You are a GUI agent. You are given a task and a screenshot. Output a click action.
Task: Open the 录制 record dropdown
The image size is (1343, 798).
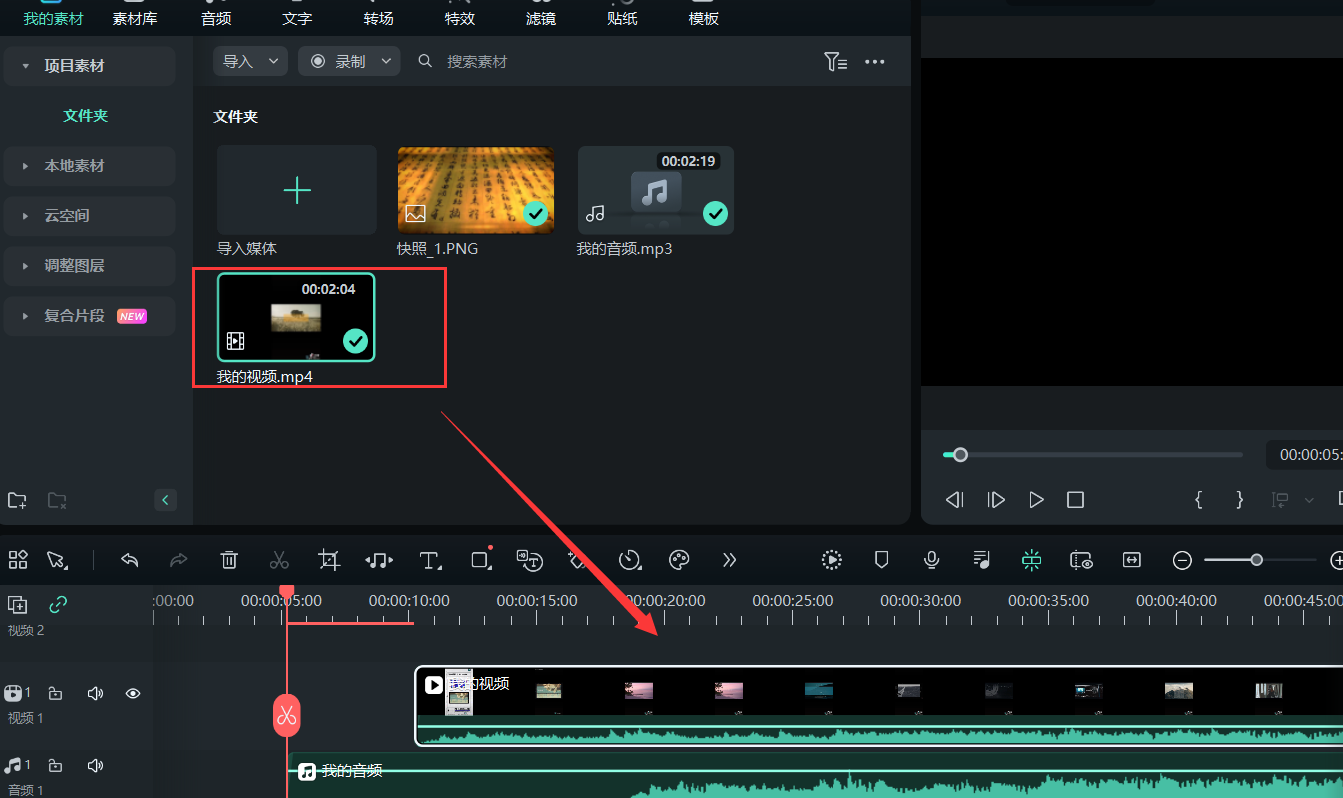pyautogui.click(x=349, y=62)
